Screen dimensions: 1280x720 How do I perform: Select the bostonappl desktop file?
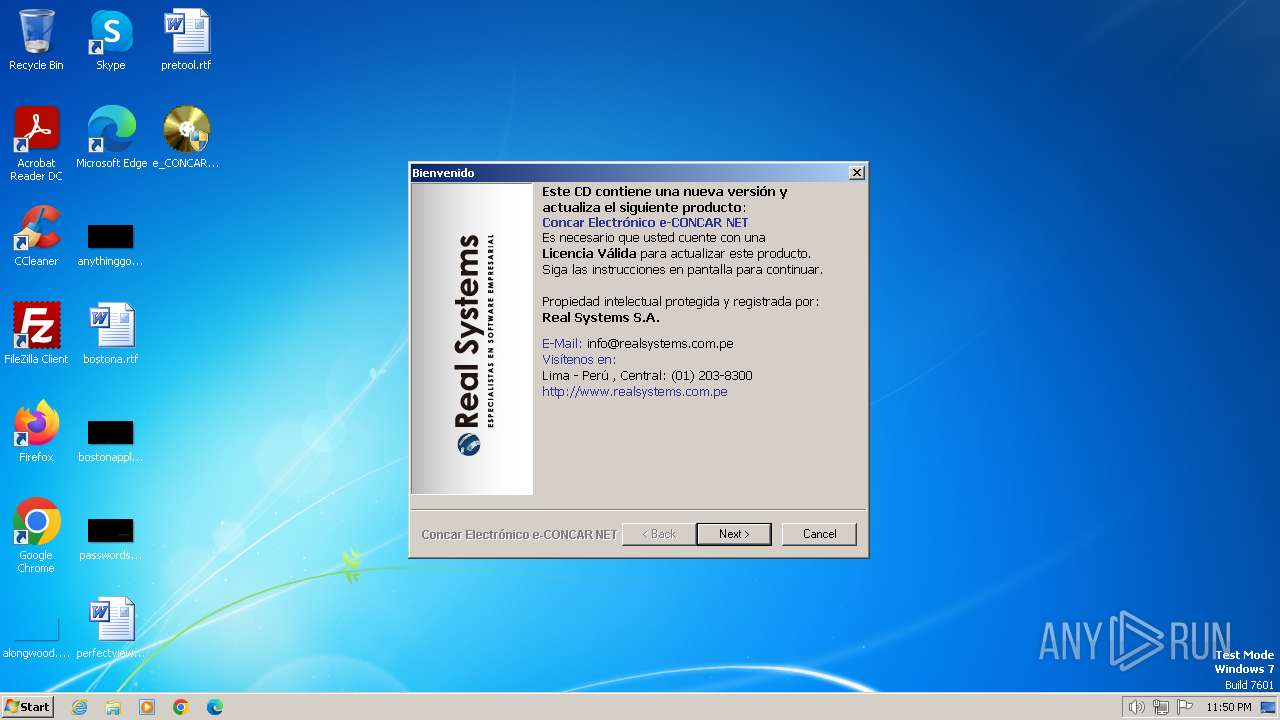click(111, 441)
